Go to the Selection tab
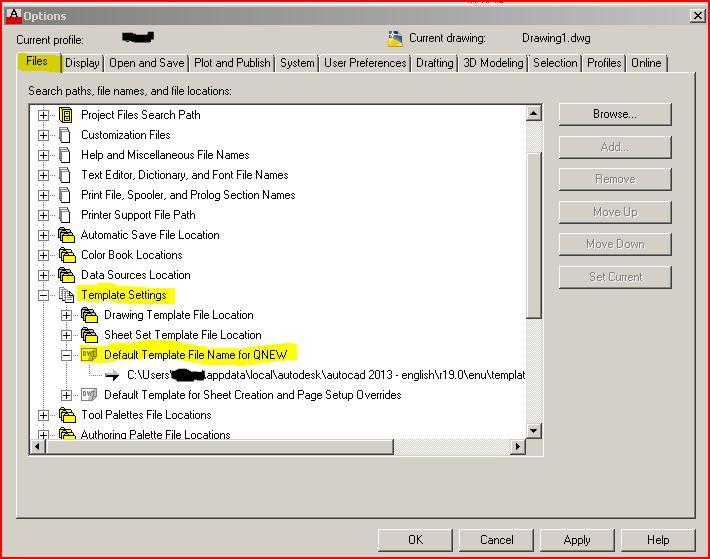Viewport: 710px width, 559px height. [x=555, y=63]
